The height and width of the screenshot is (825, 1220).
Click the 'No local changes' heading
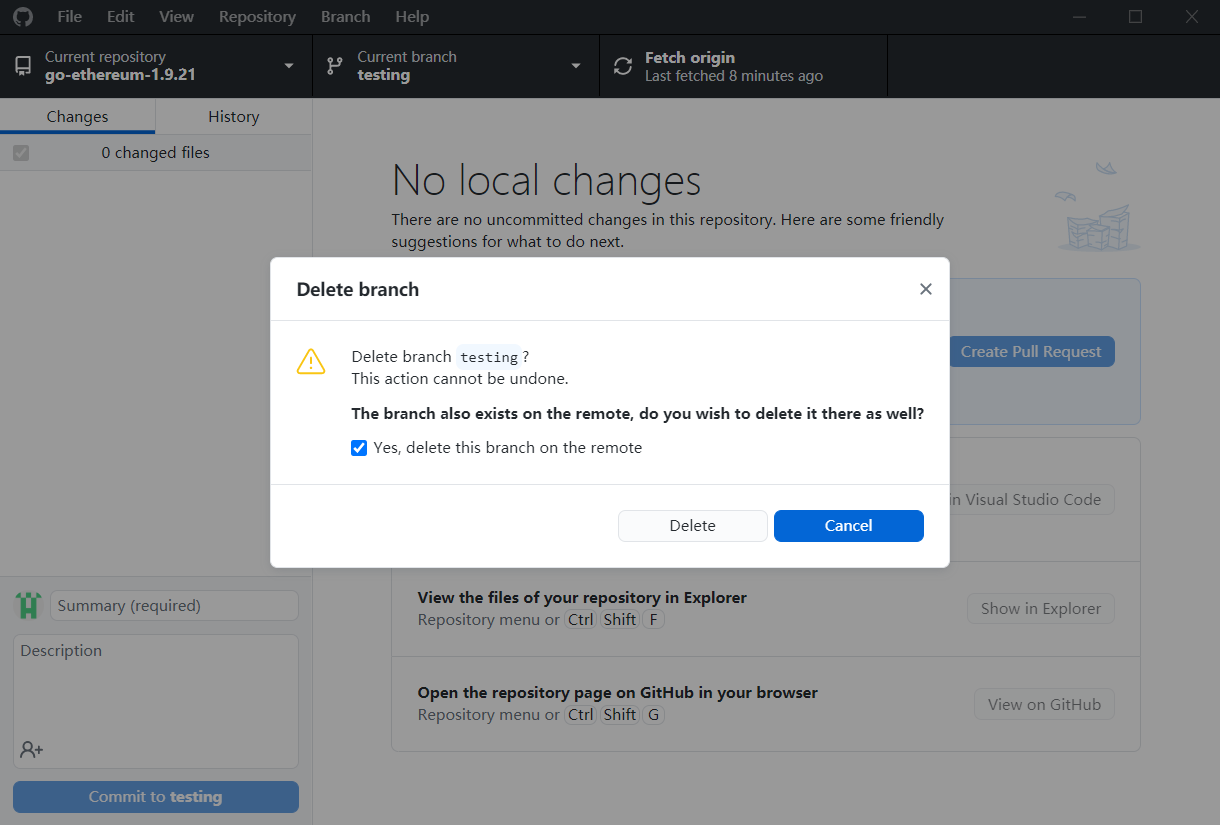pos(546,181)
